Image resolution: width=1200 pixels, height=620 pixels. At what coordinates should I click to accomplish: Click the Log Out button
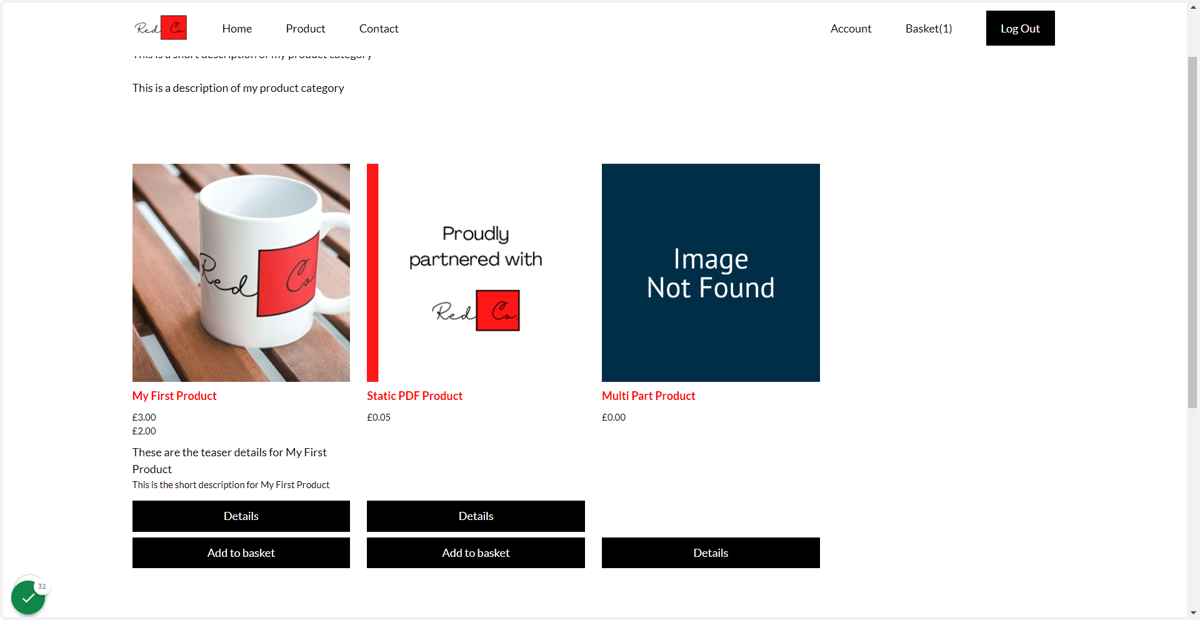[1020, 28]
